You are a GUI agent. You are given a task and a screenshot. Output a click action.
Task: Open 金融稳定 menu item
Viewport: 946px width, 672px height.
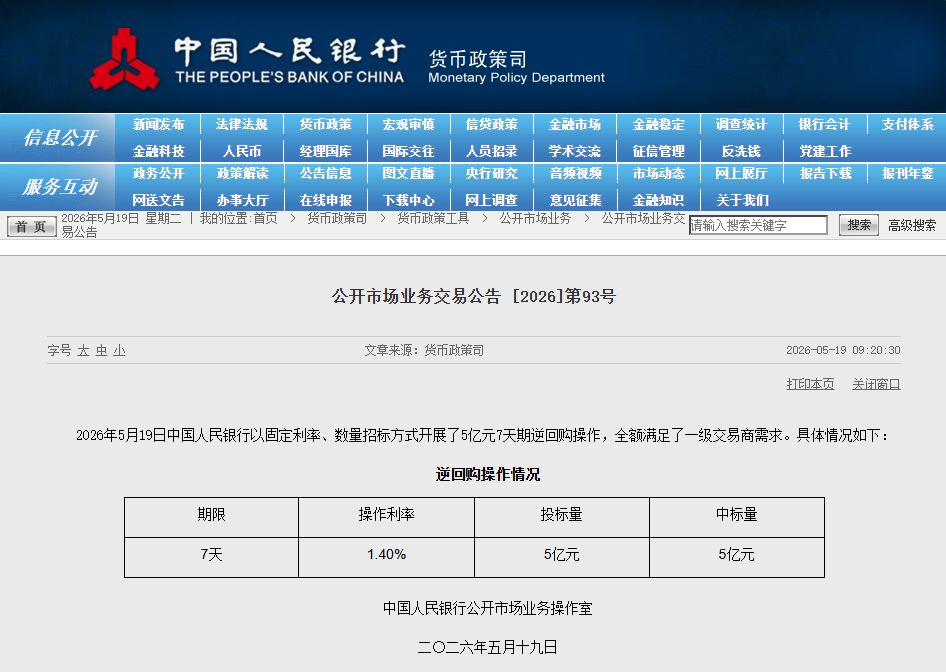[x=658, y=124]
